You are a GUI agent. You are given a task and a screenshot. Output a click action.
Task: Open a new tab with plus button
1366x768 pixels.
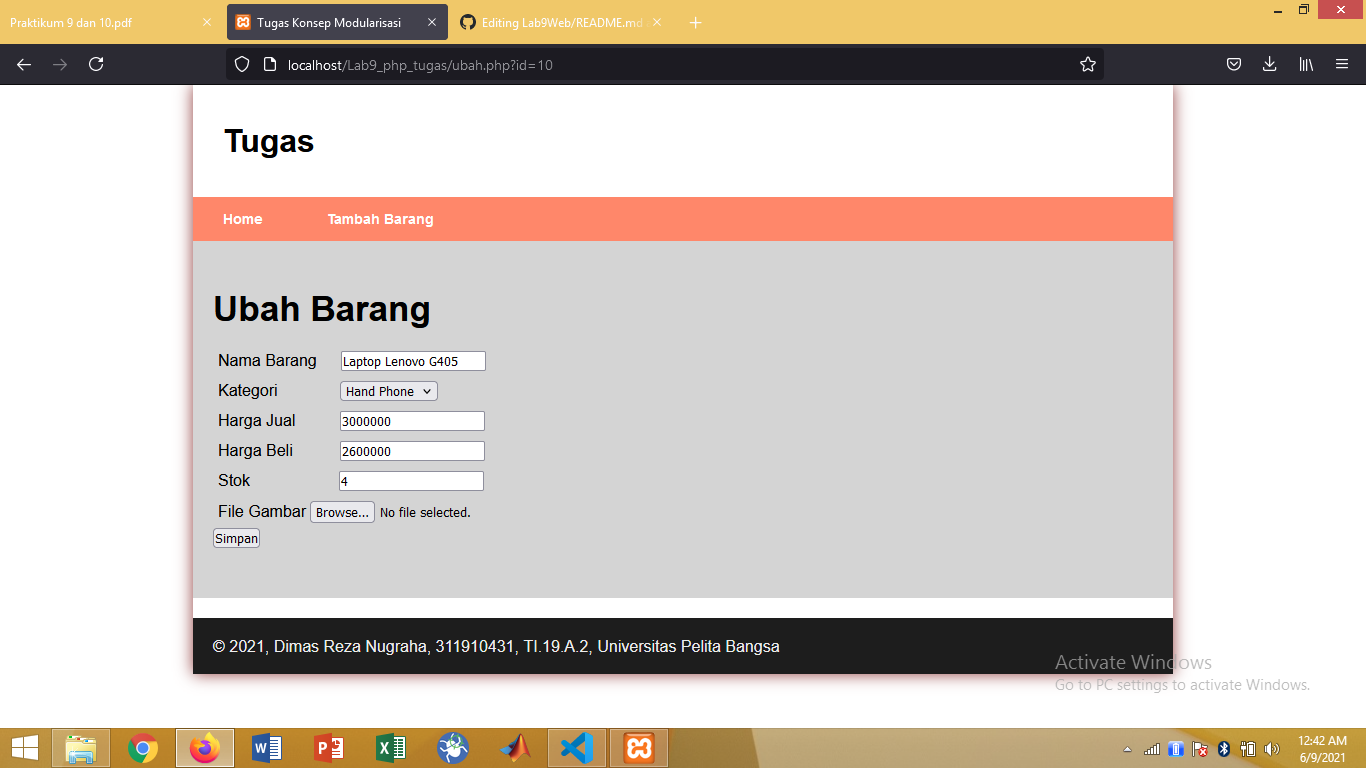coord(696,22)
